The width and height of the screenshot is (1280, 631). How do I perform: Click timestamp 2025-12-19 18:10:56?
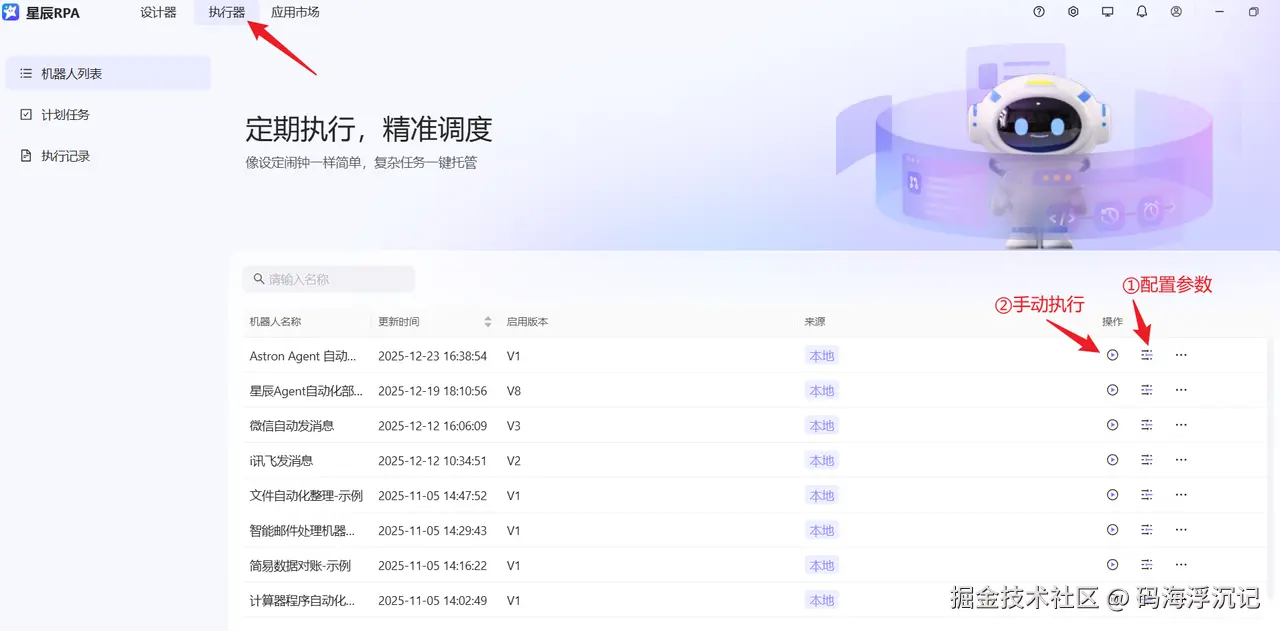tap(432, 391)
